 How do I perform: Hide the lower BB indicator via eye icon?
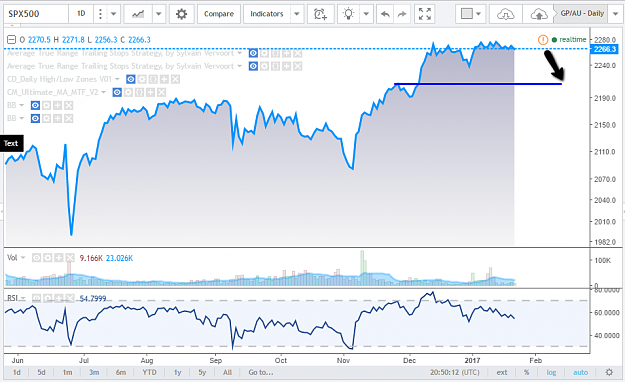tap(35, 118)
